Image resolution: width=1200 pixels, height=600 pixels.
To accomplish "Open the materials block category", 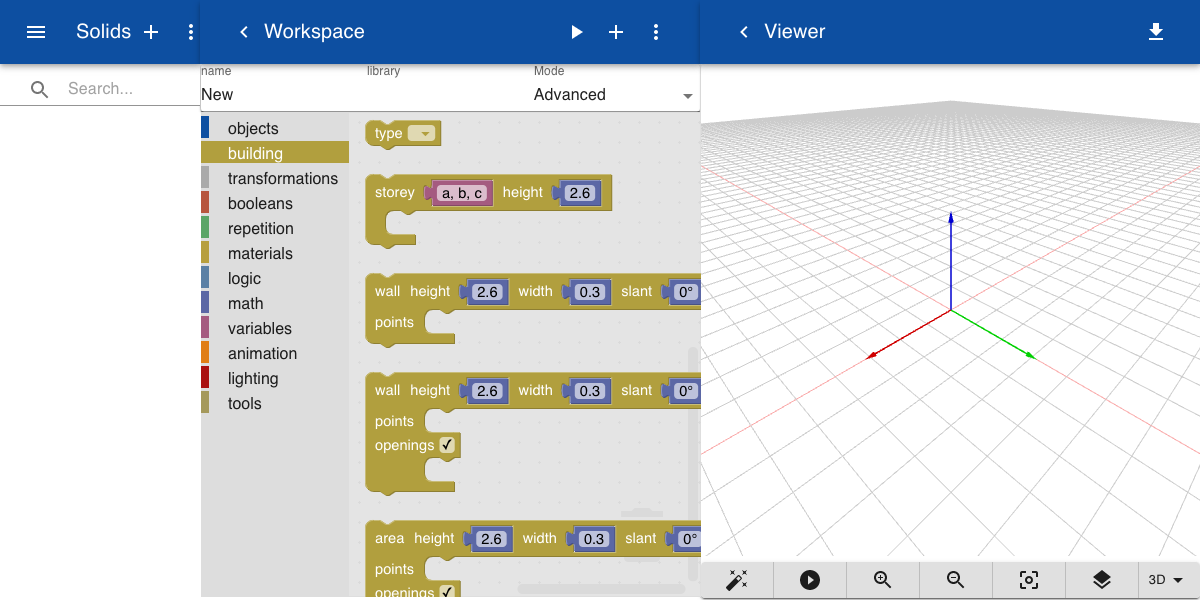I will [x=275, y=253].
